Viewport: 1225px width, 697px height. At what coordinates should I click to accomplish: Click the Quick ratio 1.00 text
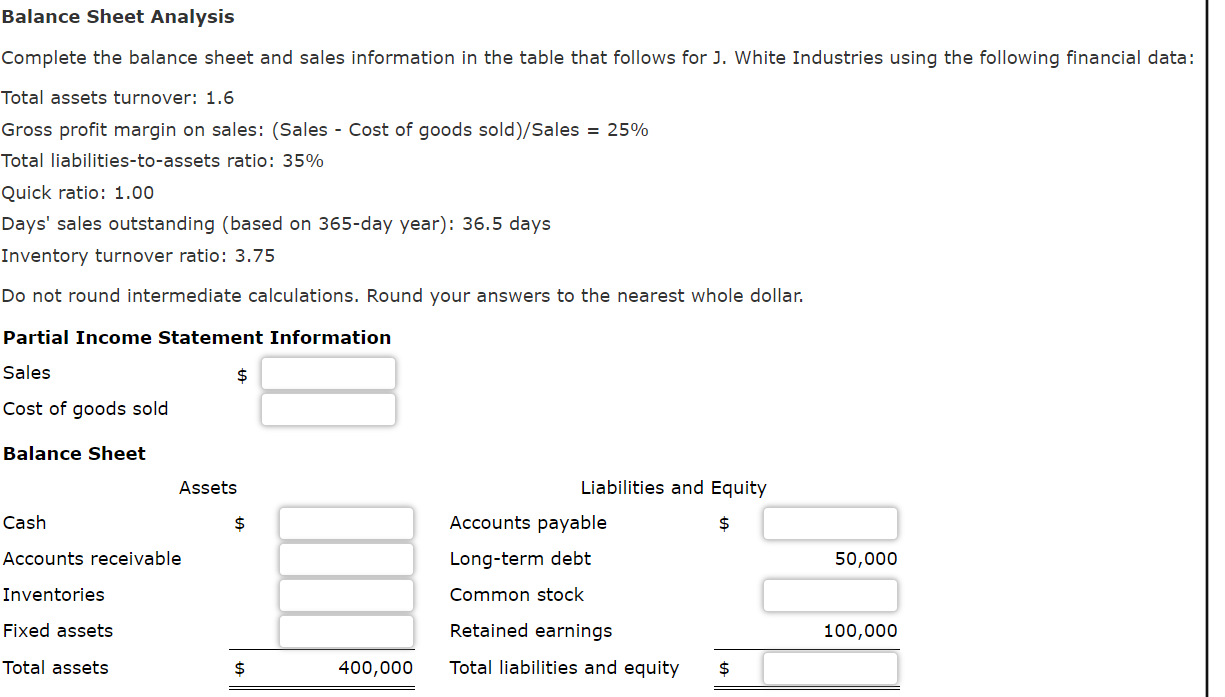(78, 192)
